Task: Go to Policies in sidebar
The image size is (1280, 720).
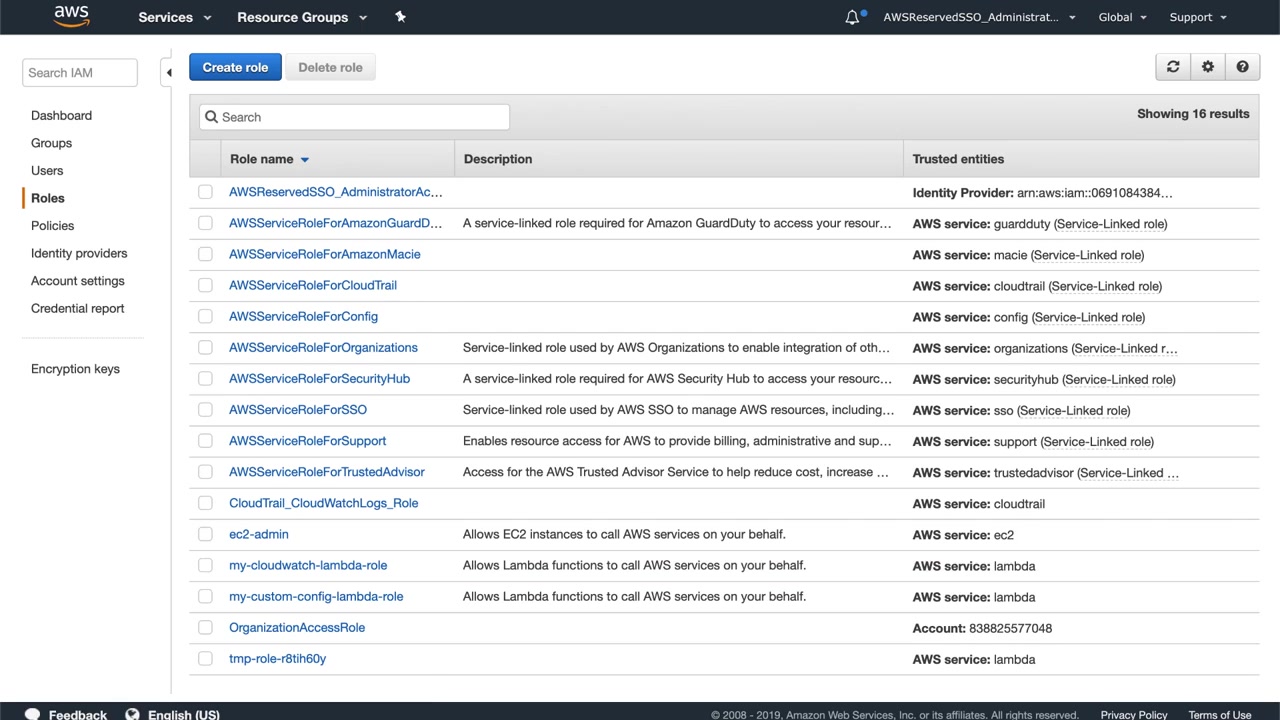Action: click(52, 226)
